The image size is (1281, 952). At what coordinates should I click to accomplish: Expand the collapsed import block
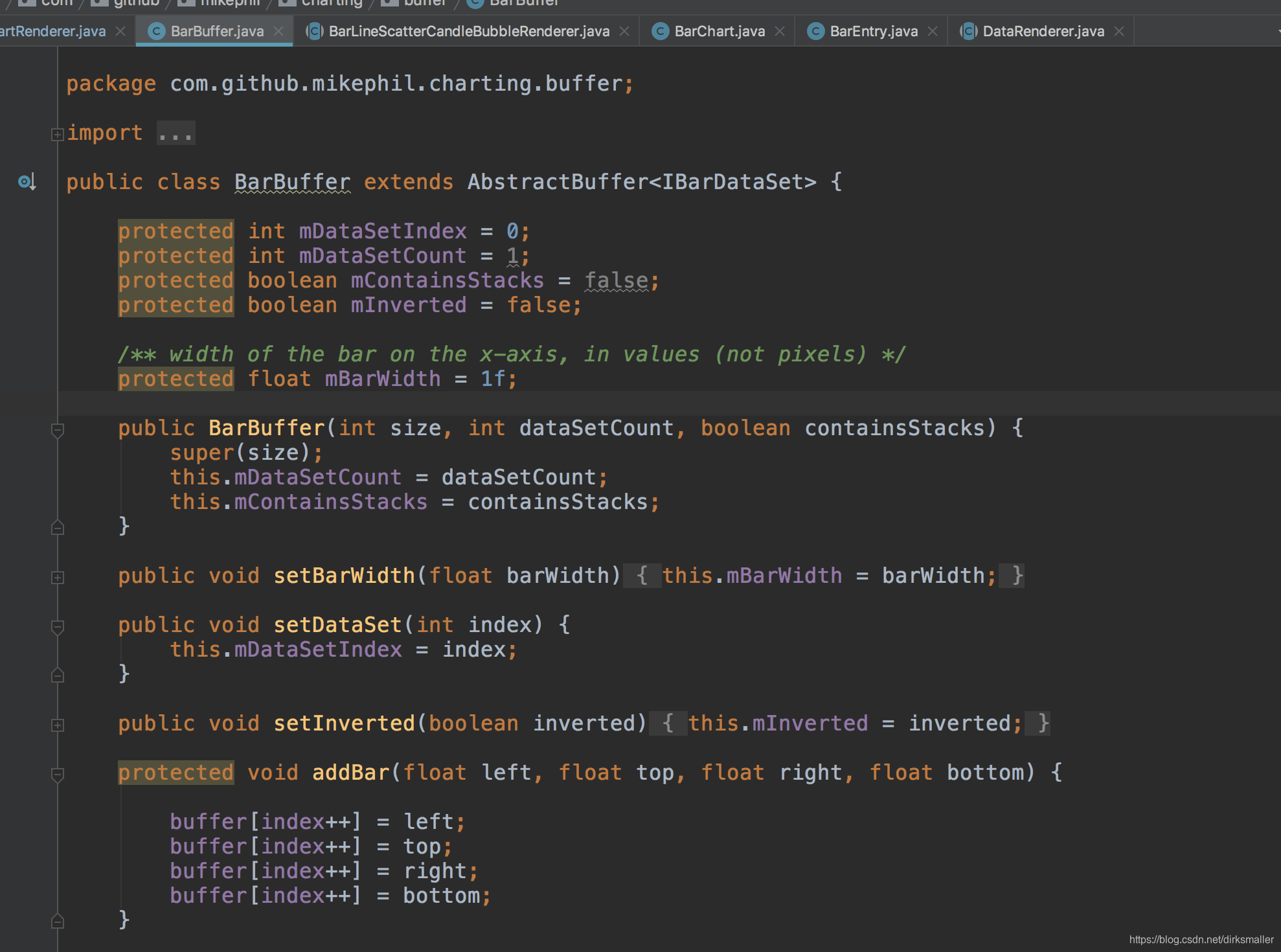point(57,134)
